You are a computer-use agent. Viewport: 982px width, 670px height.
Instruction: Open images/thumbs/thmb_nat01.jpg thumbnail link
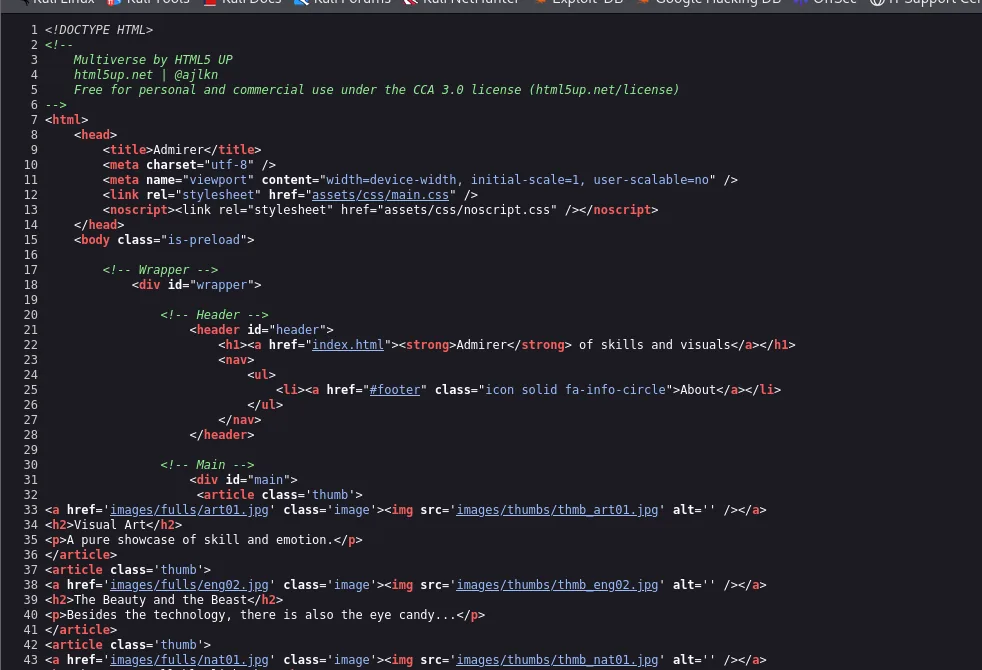click(x=557, y=659)
